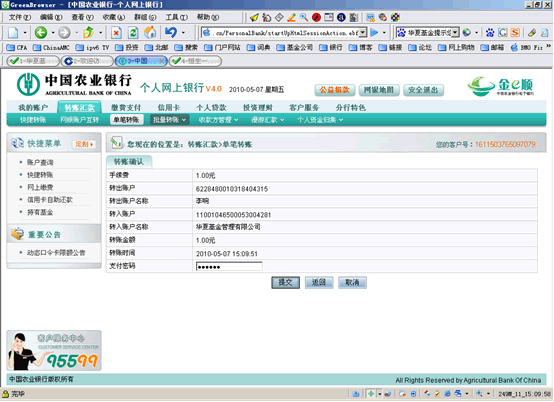554x402 pixels.
Task: Switch to browser tab 4-恒生
Action: coord(195,61)
